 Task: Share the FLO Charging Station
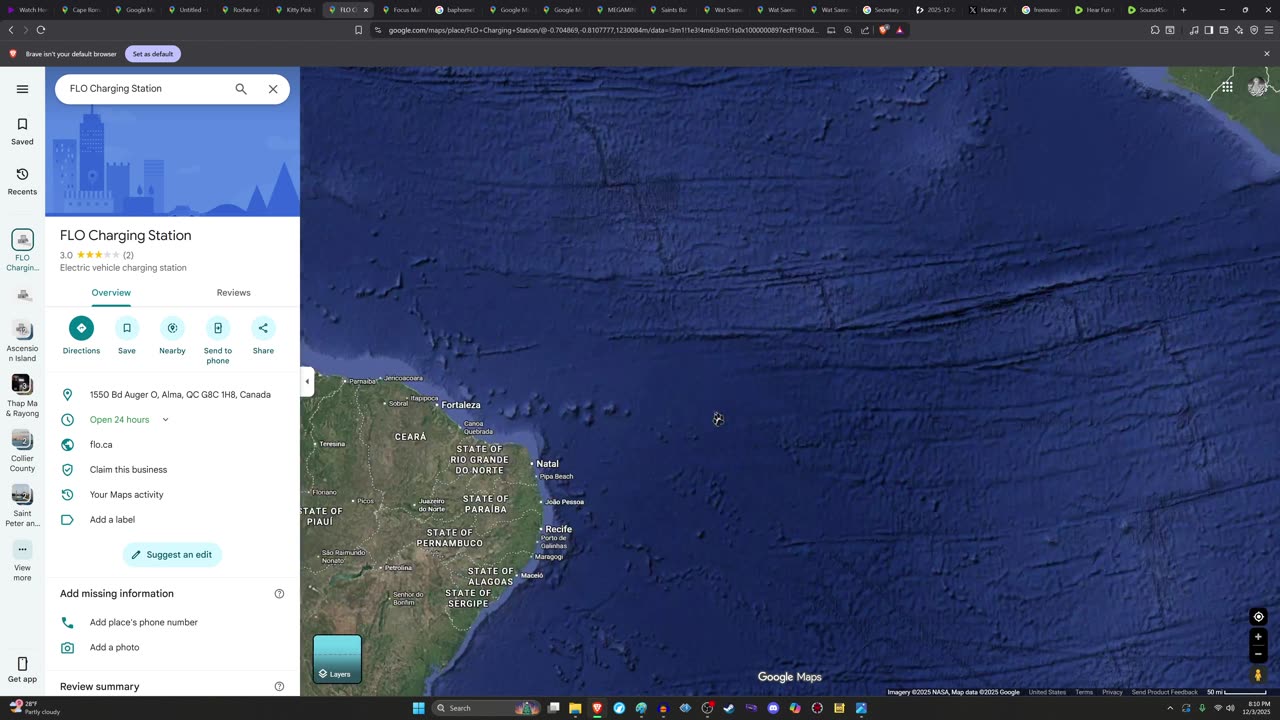(263, 336)
